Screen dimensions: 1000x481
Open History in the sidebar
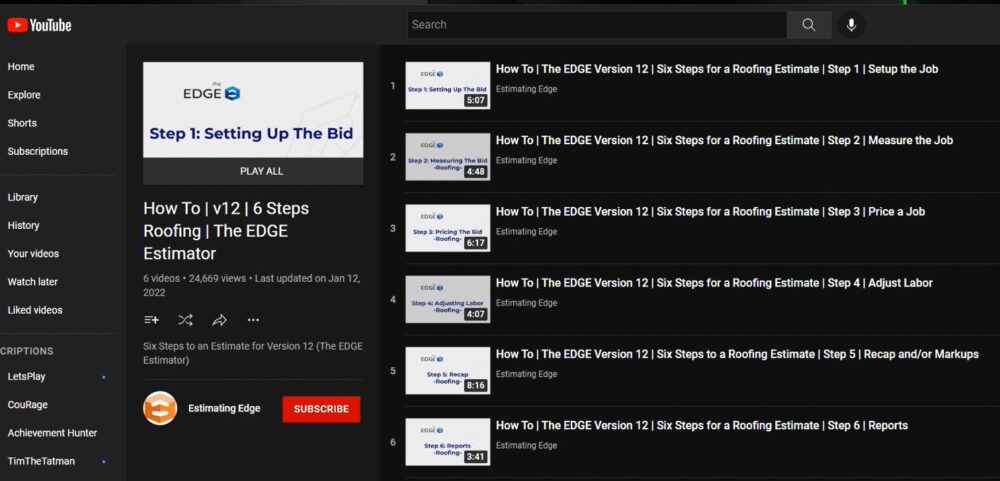pos(23,225)
